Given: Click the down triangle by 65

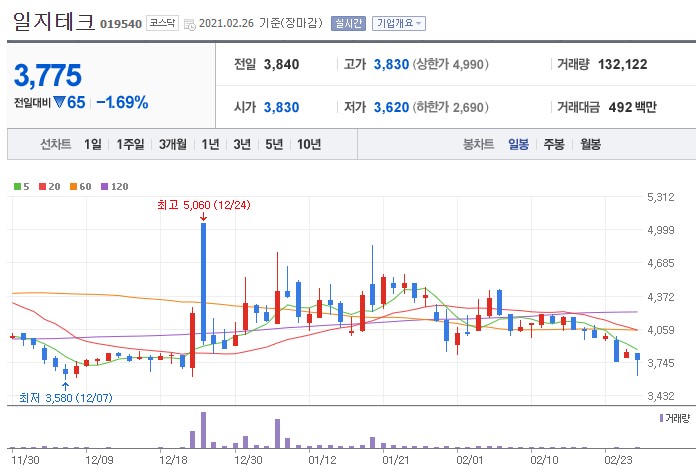Looking at the screenshot, I should click(60, 102).
